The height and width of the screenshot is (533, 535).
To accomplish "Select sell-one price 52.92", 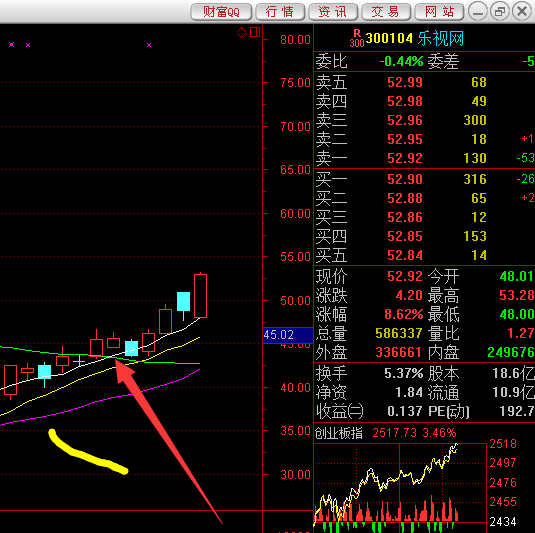I will pos(405,158).
